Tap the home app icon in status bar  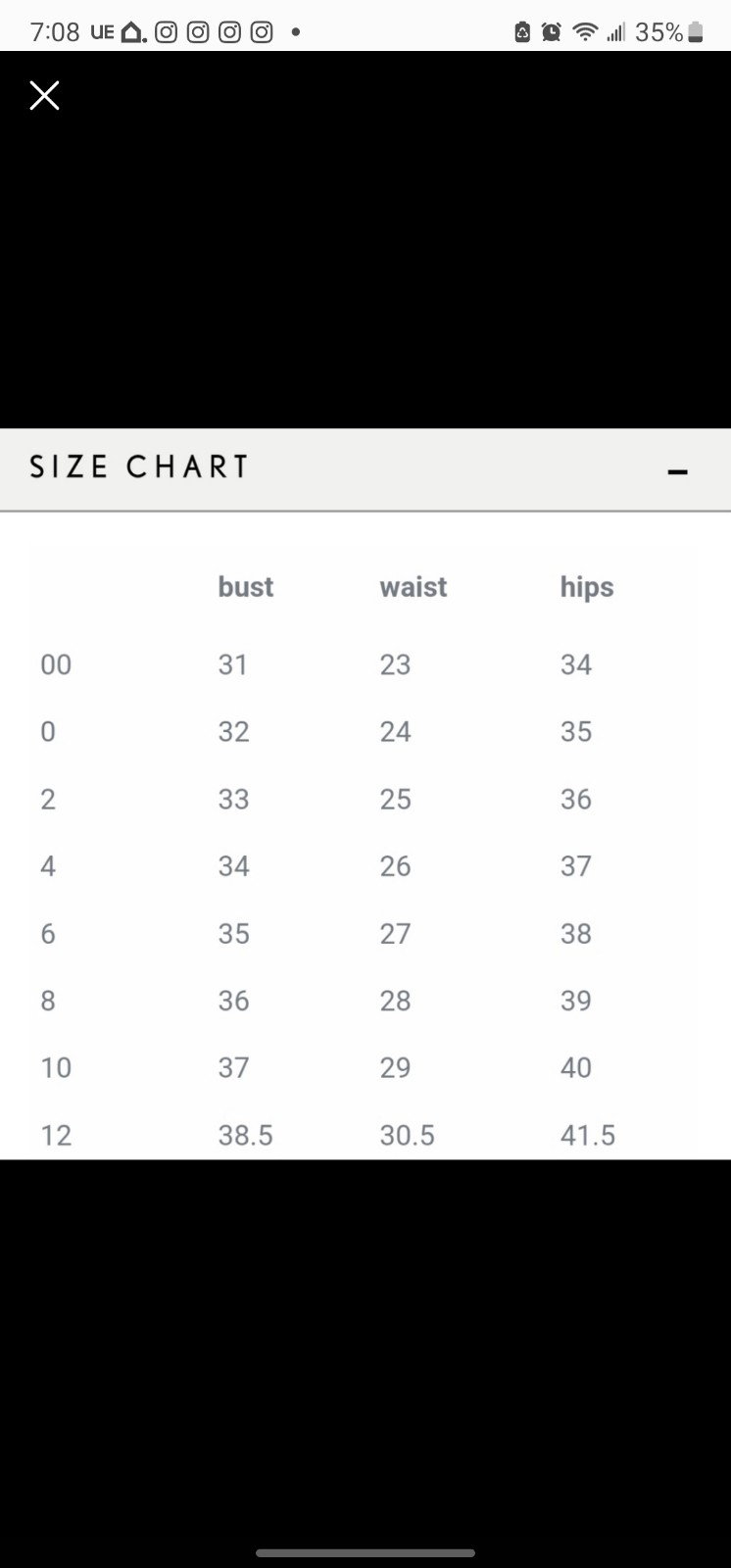pos(133,32)
